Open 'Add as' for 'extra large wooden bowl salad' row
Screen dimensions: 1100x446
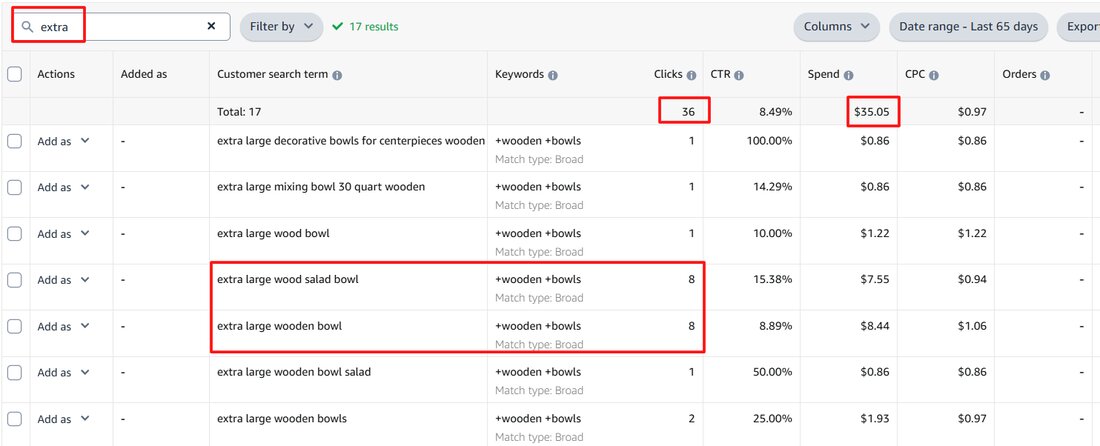(x=64, y=372)
